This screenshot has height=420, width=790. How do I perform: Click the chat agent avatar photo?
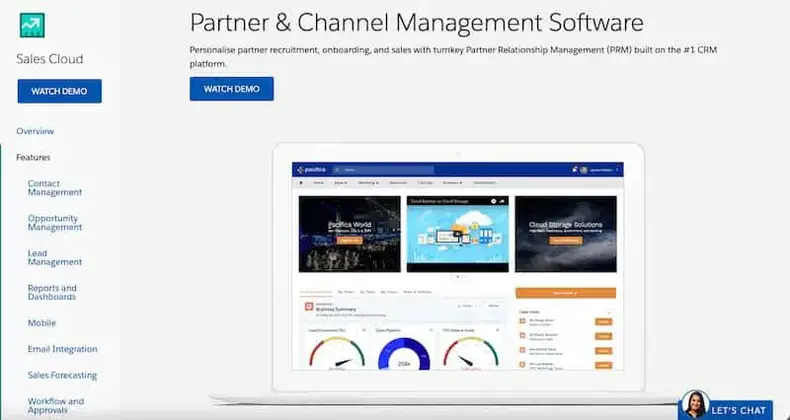click(x=695, y=404)
